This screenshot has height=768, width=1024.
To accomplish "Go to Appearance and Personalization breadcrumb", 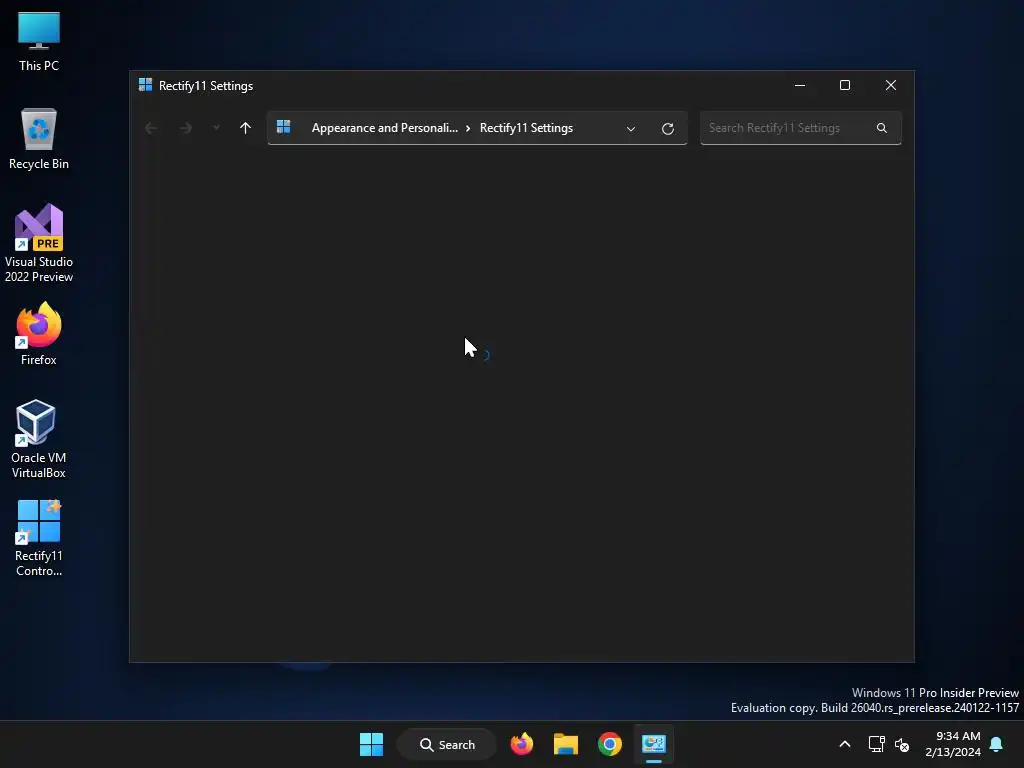I will pos(385,128).
